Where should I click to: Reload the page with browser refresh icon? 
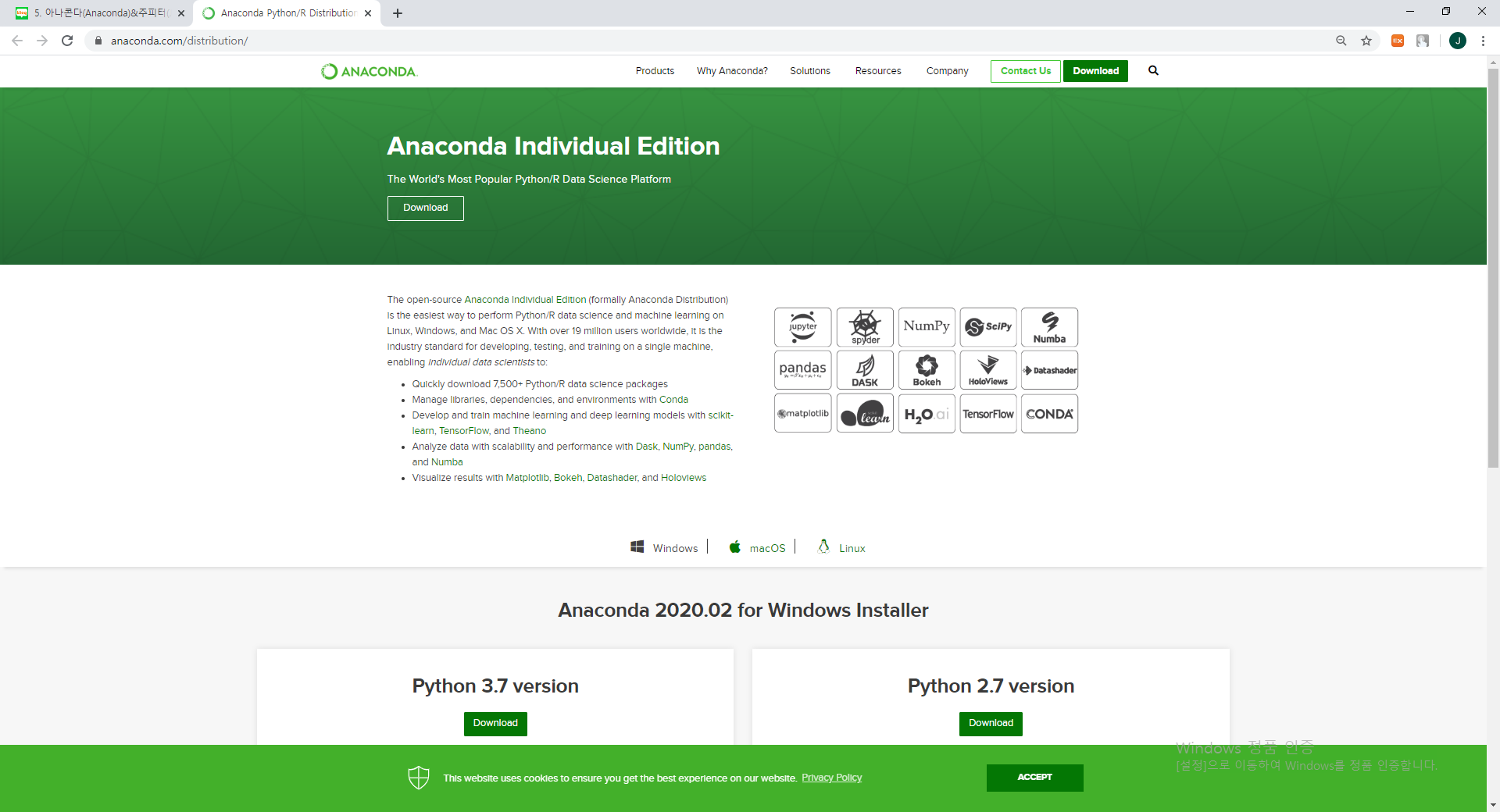(x=67, y=41)
